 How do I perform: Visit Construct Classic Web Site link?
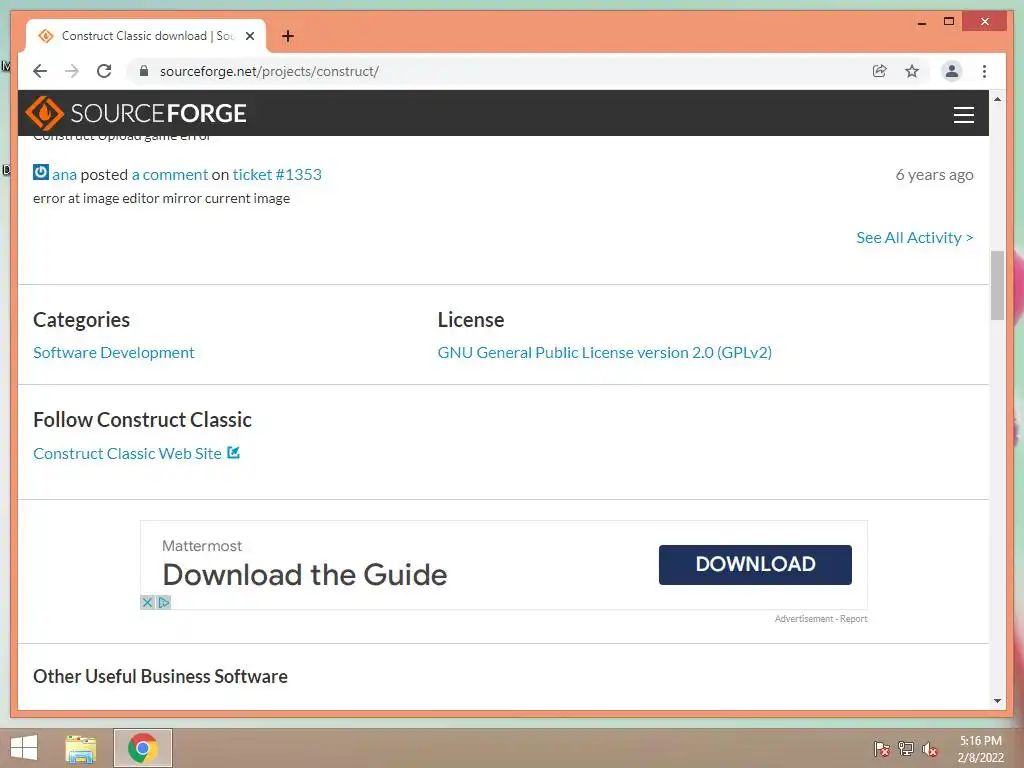pyautogui.click(x=127, y=453)
